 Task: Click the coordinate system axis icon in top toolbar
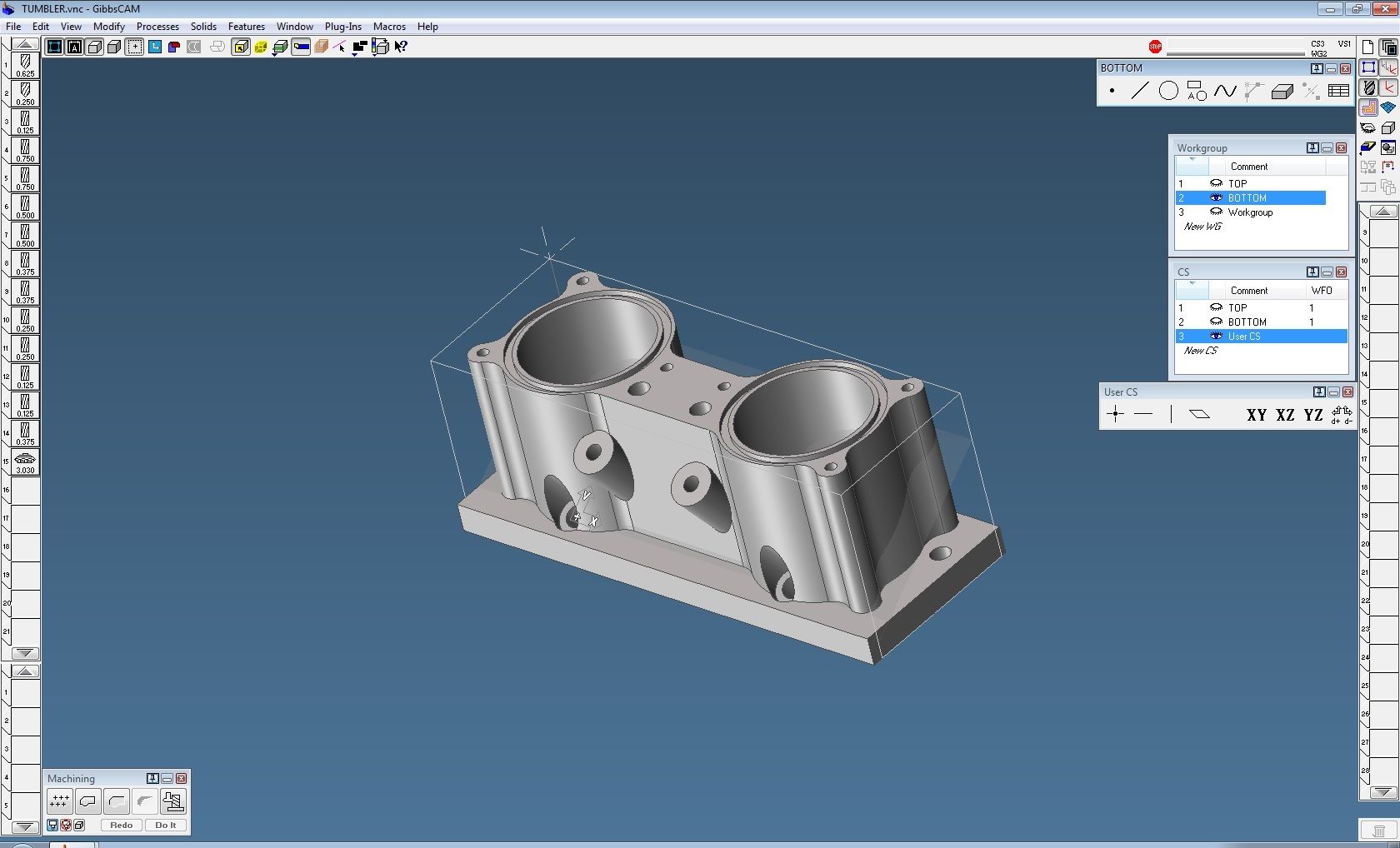point(154,47)
